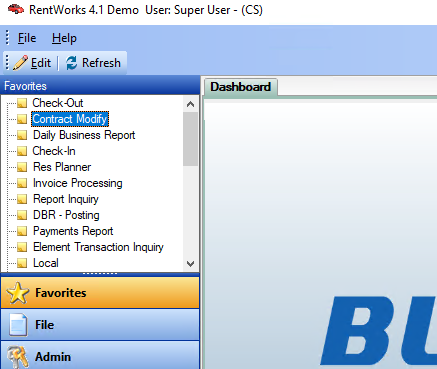This screenshot has width=437, height=369.
Task: Open the File navigation pane
Action: pyautogui.click(x=100, y=325)
